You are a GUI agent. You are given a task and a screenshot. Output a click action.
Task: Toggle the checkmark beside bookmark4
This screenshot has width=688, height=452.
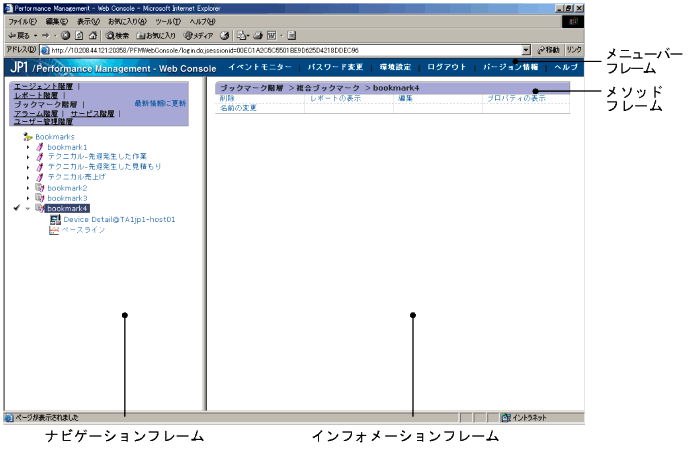[17, 208]
